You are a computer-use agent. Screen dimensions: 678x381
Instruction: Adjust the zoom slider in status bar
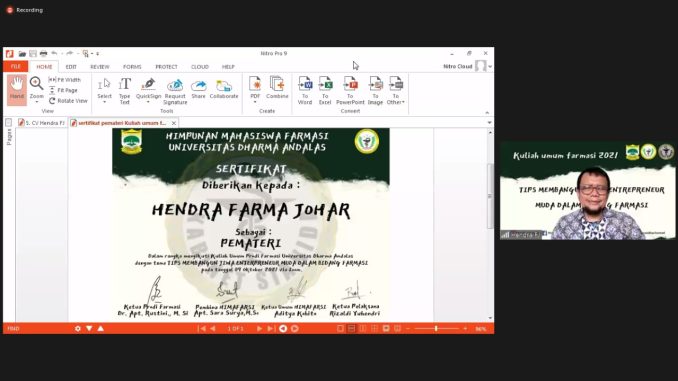pos(436,329)
